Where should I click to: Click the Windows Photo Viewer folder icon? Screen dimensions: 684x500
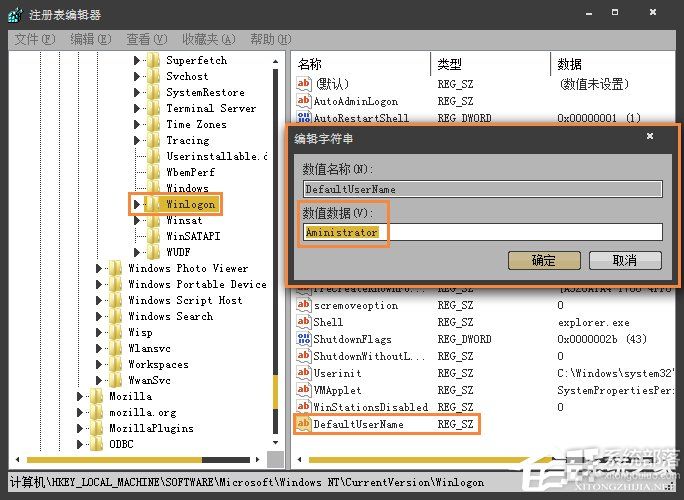point(115,268)
